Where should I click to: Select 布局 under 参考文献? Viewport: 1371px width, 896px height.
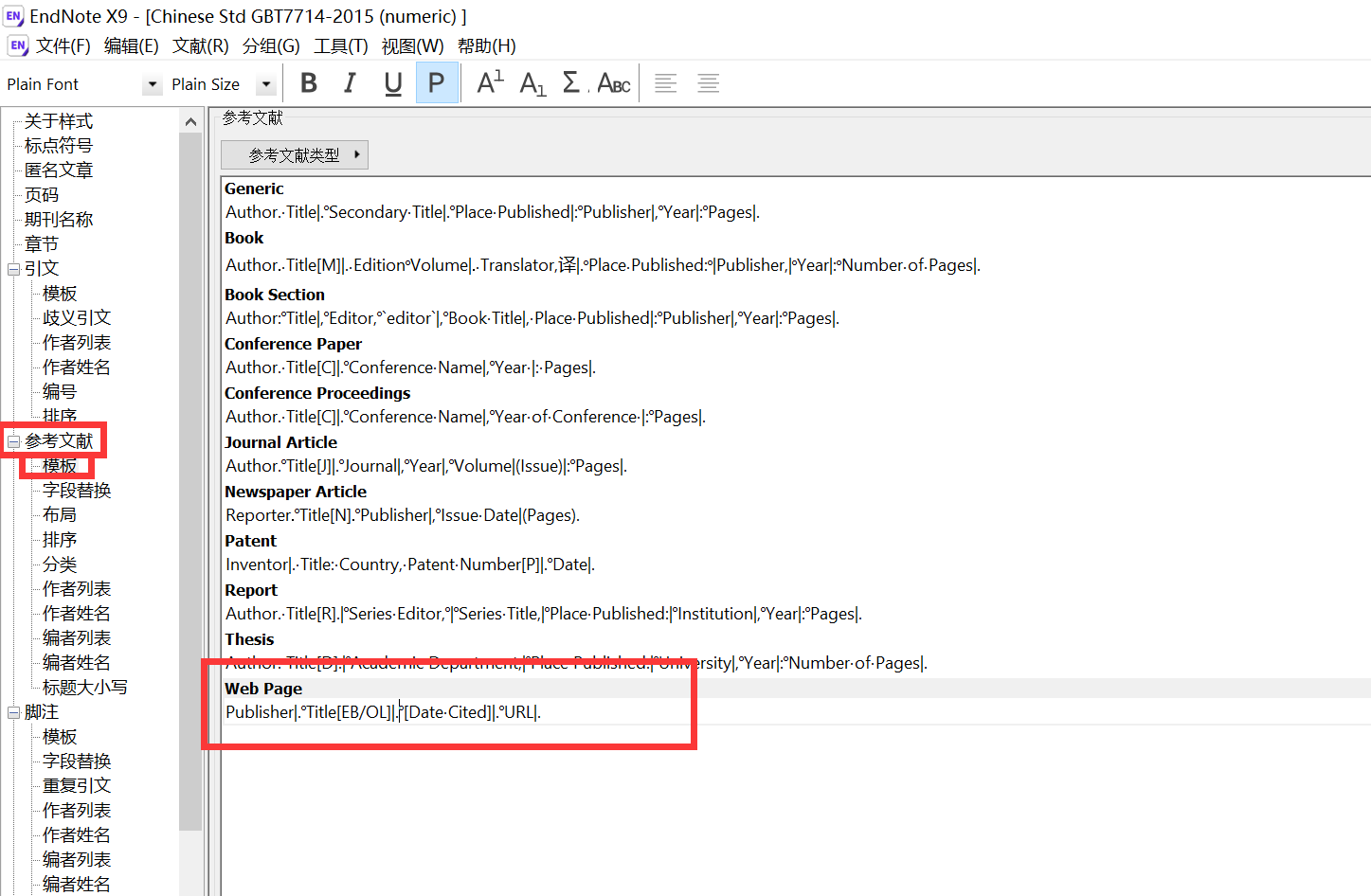pos(60,515)
